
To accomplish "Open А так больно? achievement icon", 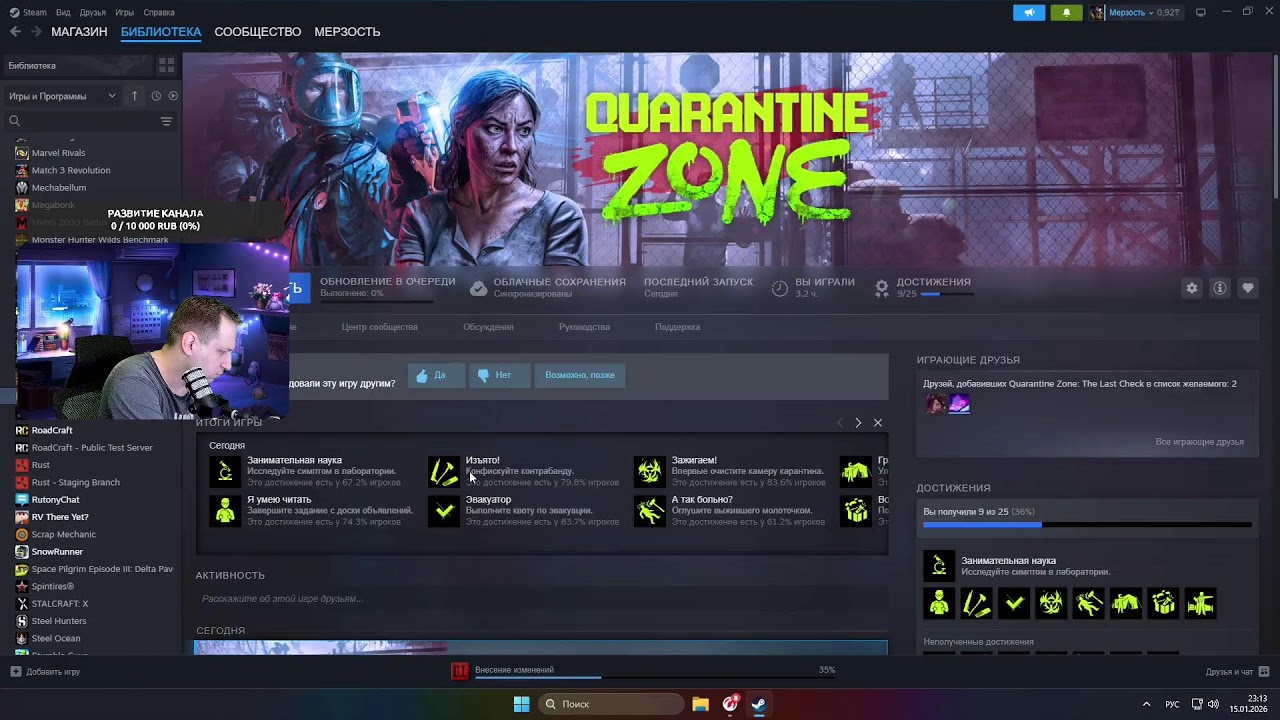I will (x=650, y=511).
